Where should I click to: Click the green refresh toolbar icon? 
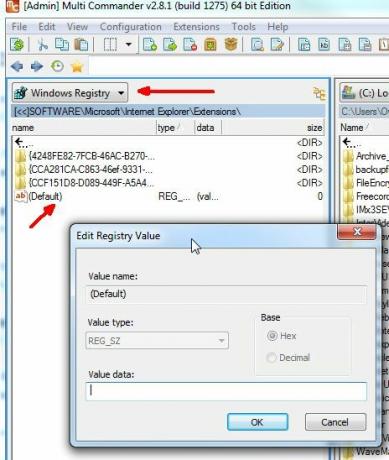click(x=17, y=44)
